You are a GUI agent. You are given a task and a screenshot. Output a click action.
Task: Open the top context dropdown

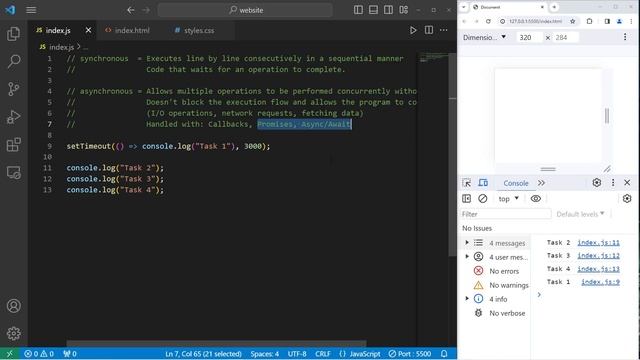pos(508,199)
